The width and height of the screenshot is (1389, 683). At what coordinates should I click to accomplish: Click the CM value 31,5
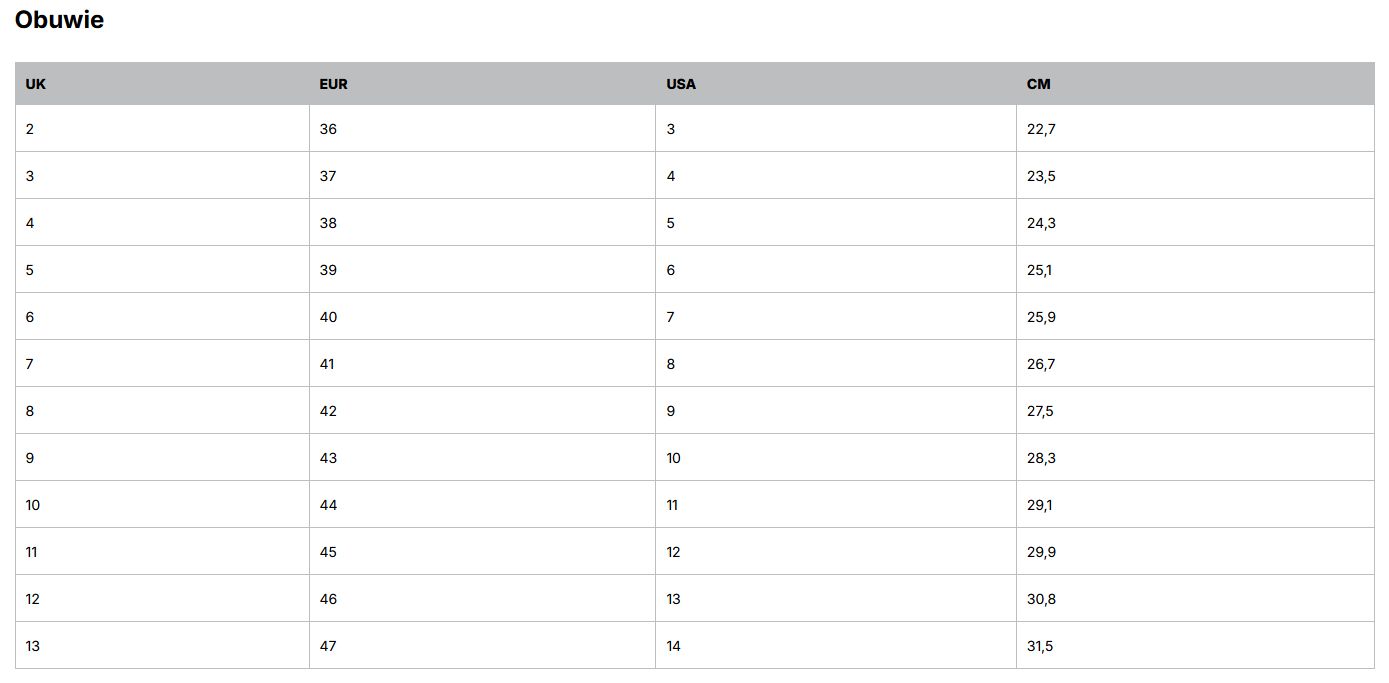[1040, 646]
